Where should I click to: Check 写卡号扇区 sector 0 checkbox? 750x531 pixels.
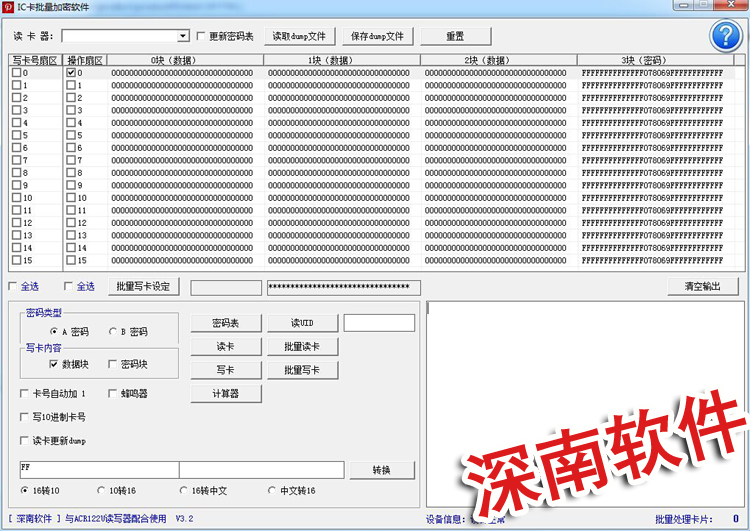tap(17, 73)
